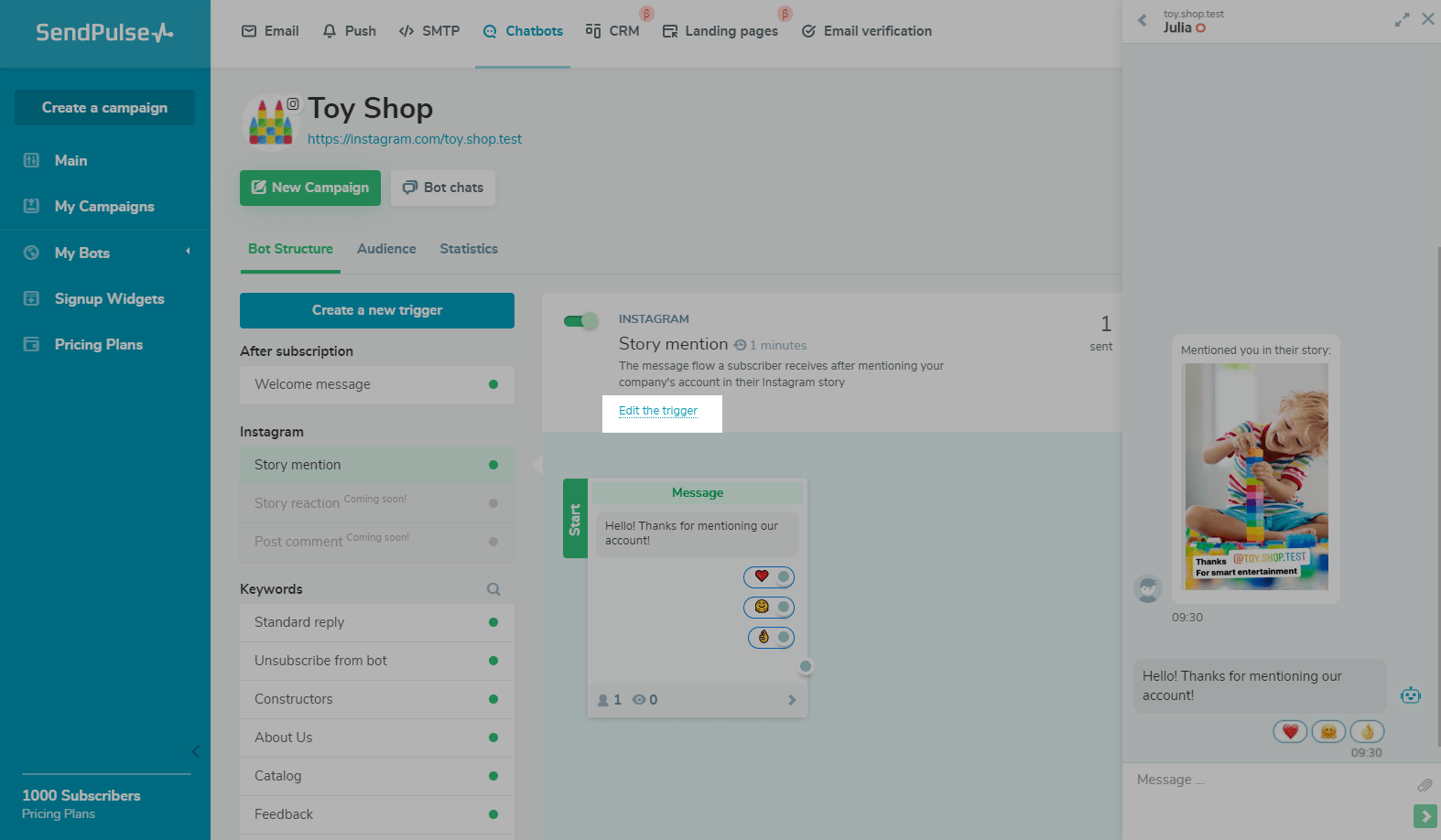The image size is (1441, 840).
Task: Open the CRM menu item
Action: [x=613, y=31]
